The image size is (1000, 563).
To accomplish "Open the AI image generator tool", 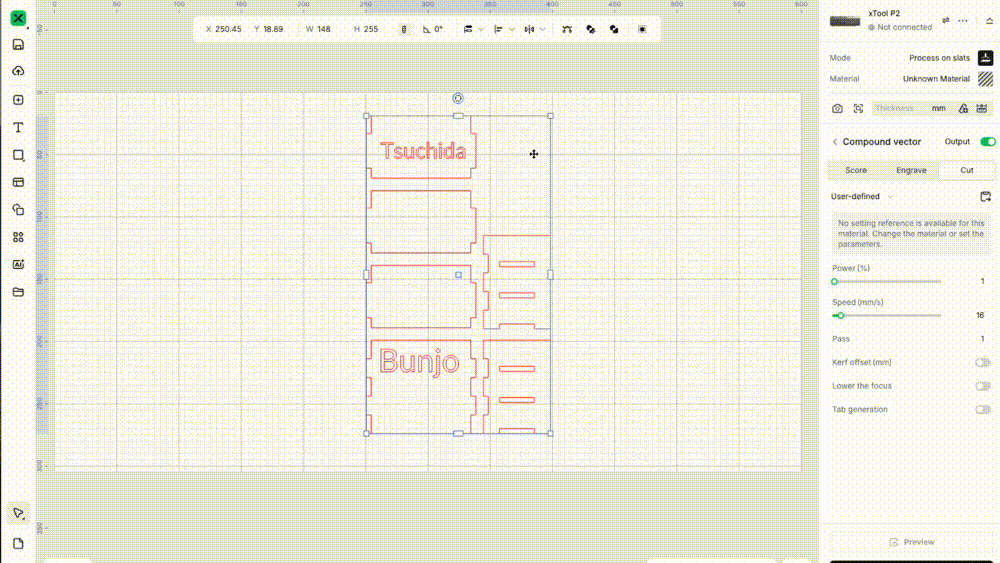I will click(18, 265).
